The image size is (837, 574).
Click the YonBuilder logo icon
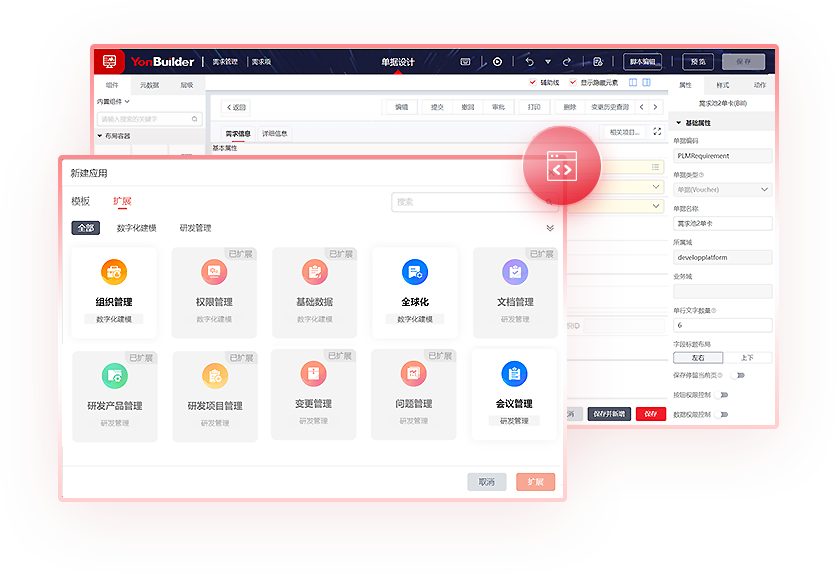pyautogui.click(x=109, y=62)
